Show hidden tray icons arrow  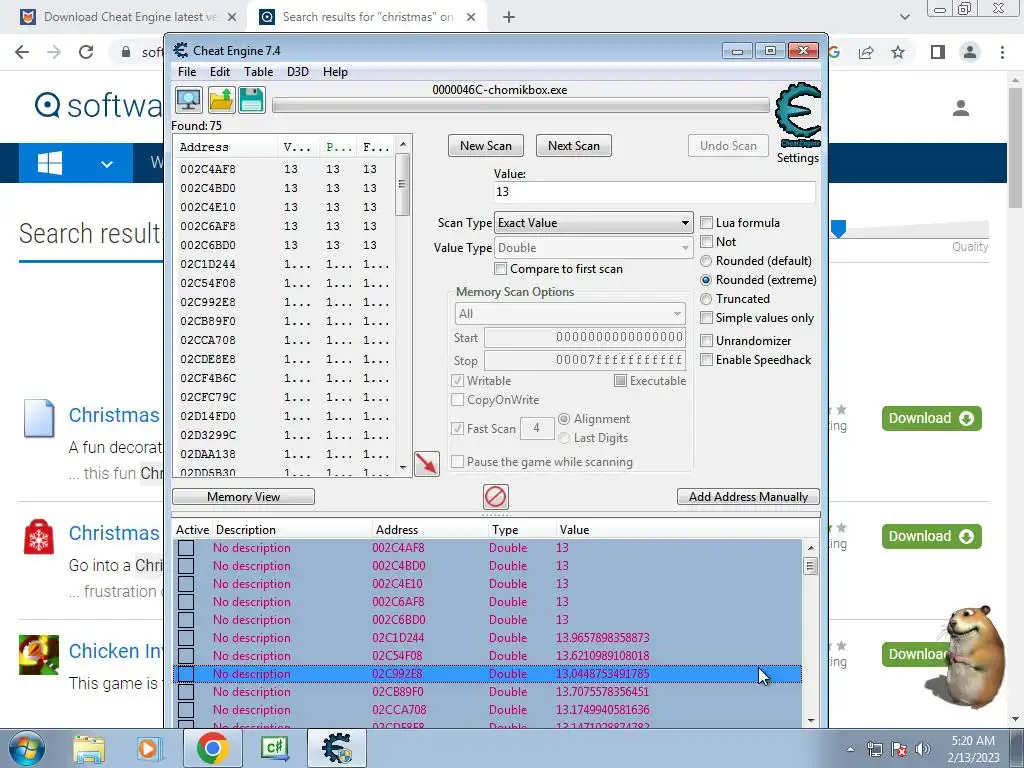click(850, 749)
